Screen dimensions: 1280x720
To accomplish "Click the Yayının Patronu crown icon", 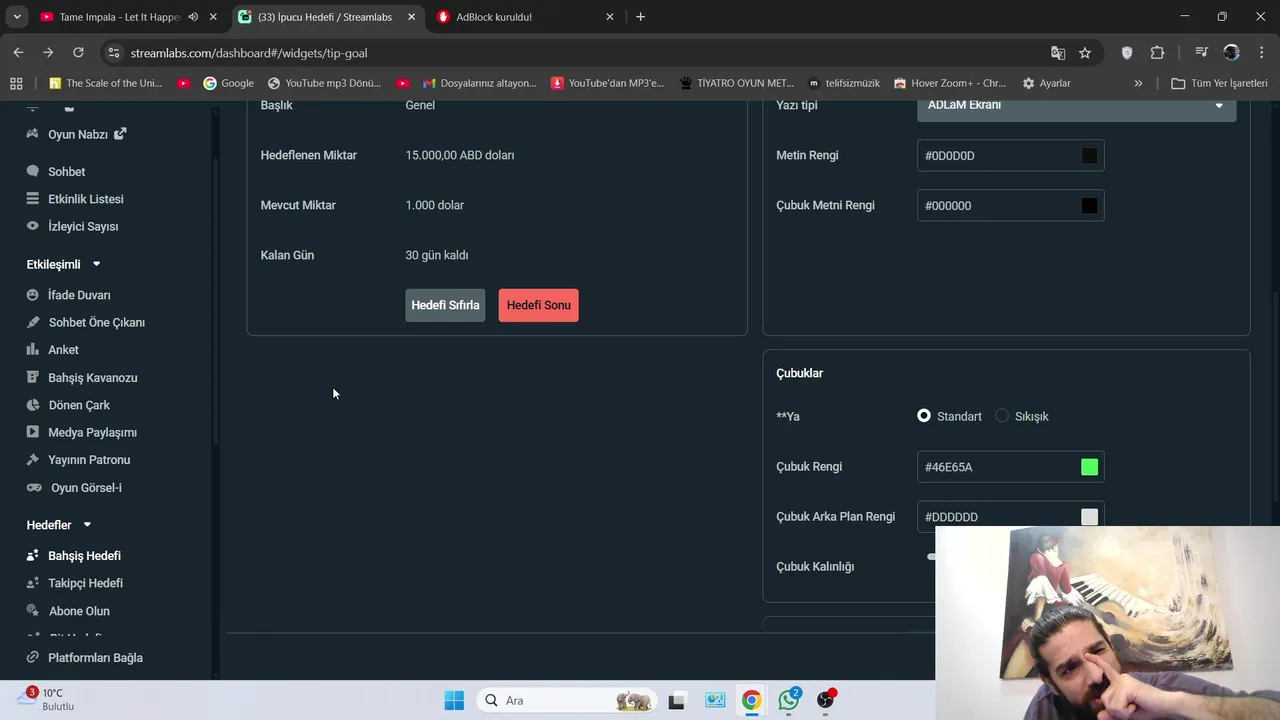I will pos(33,460).
